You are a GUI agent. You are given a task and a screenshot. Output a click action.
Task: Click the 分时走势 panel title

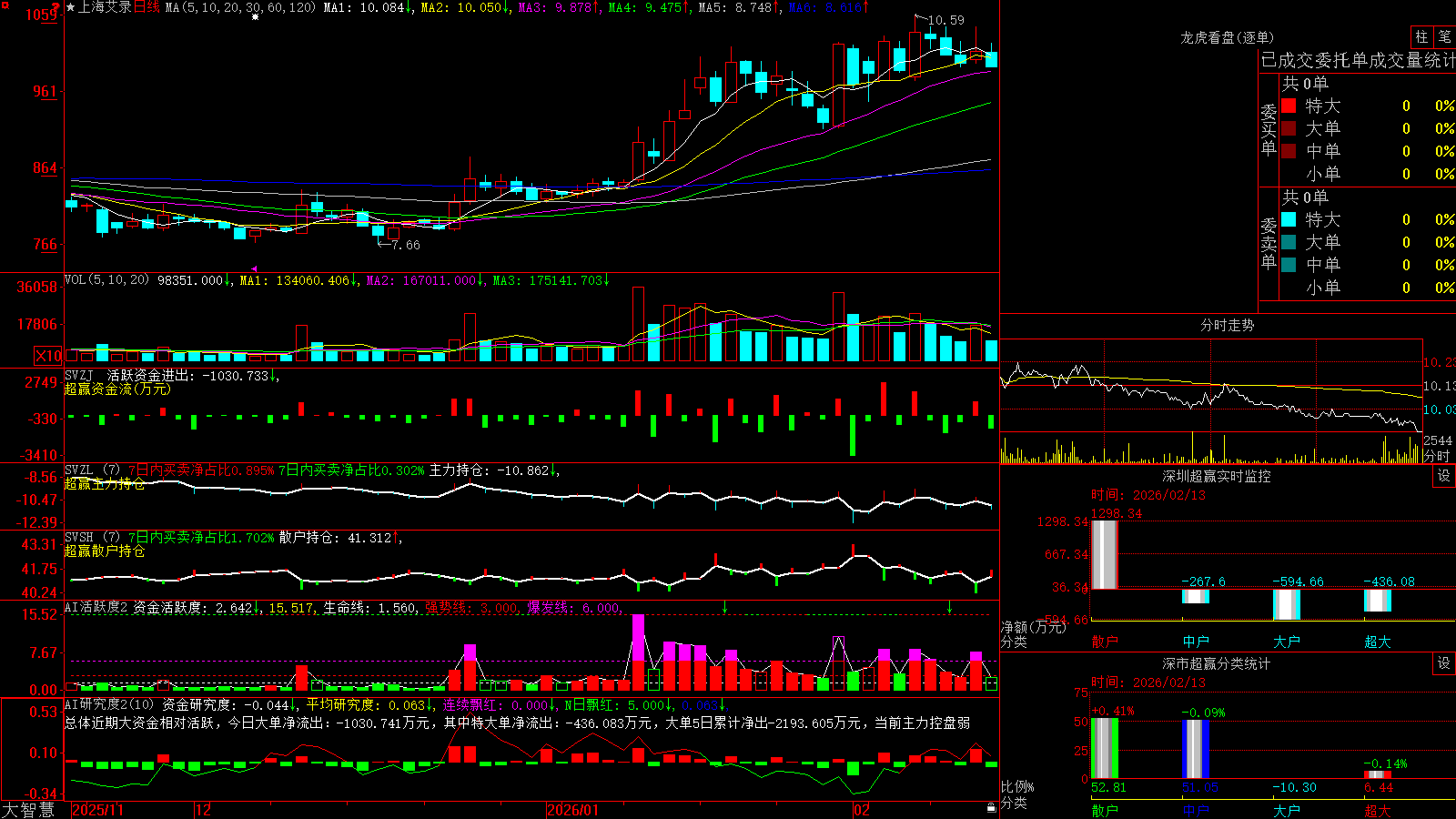(1227, 325)
